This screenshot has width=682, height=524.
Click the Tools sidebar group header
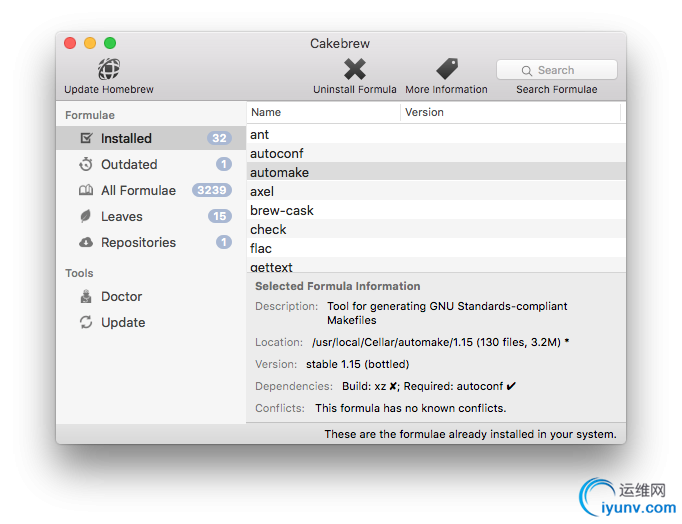[x=79, y=273]
